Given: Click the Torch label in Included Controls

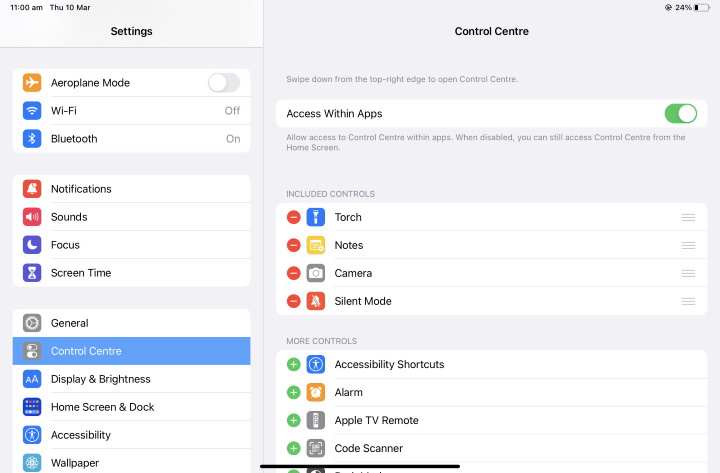Looking at the screenshot, I should [x=348, y=217].
